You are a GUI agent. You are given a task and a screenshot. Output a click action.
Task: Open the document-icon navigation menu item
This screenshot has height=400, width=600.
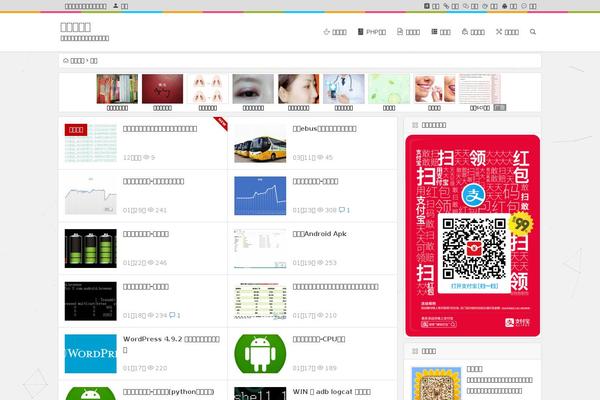point(408,32)
